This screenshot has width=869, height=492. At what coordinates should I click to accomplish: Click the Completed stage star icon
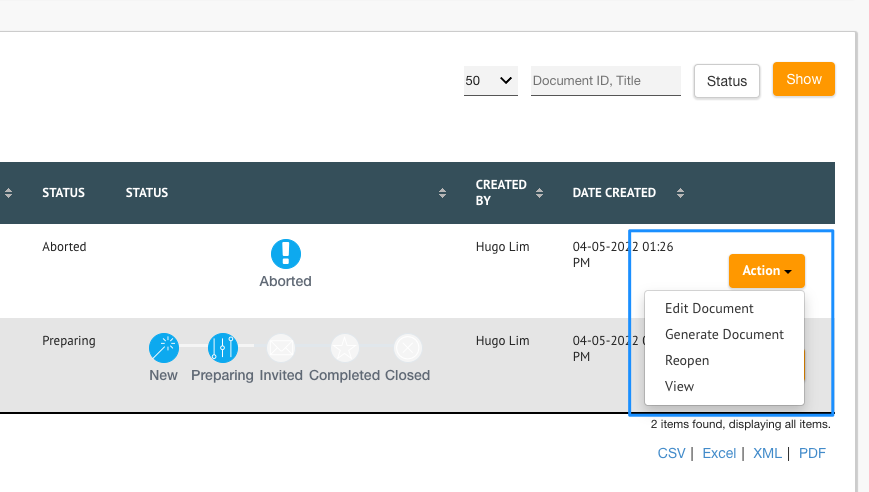345,348
